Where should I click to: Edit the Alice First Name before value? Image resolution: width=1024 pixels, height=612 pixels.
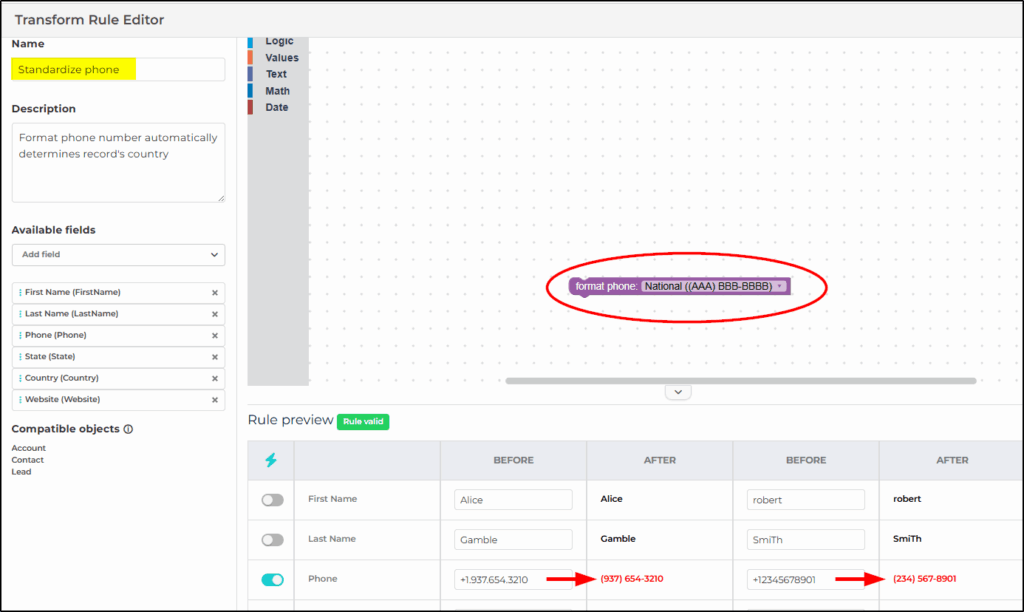(x=513, y=500)
